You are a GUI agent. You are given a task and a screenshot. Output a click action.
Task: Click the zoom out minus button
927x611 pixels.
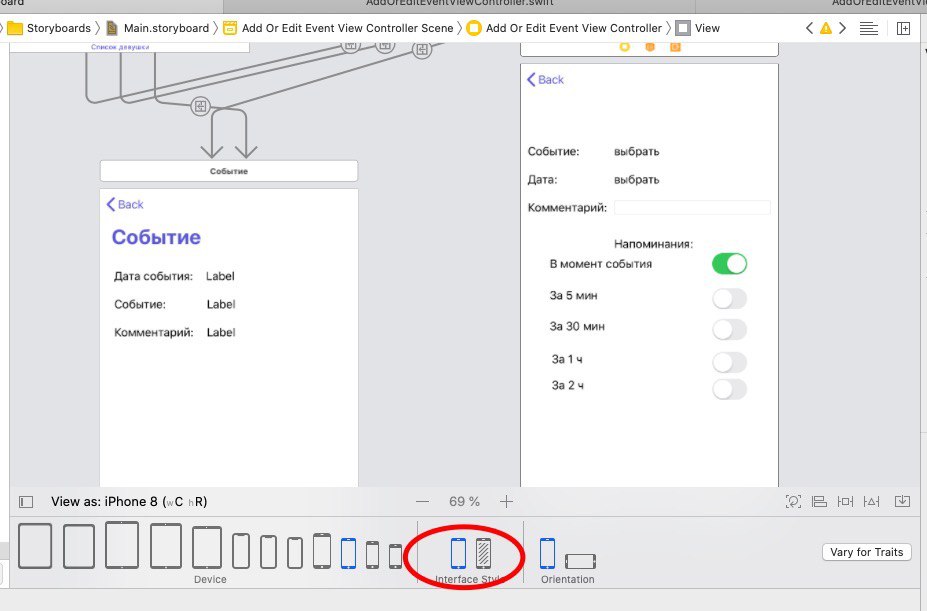point(422,502)
